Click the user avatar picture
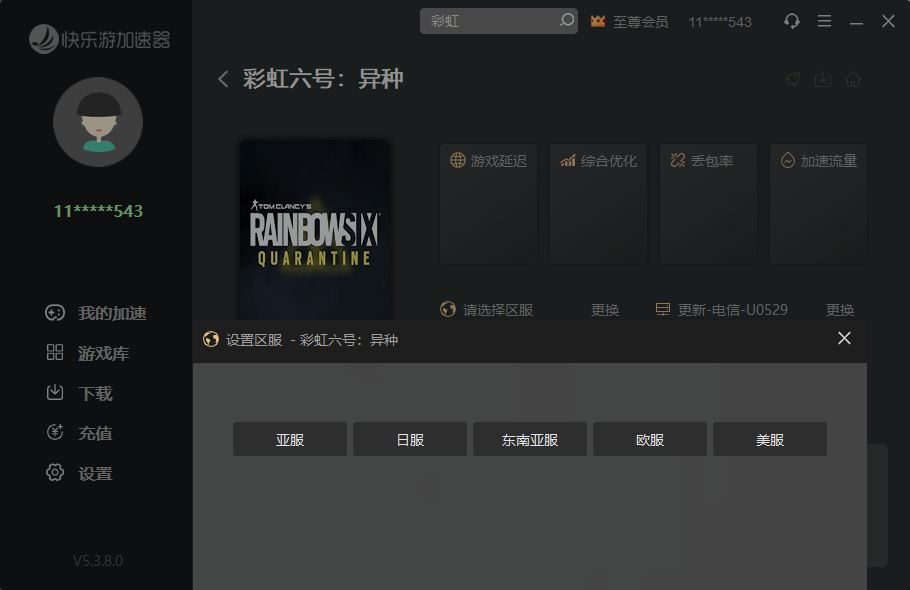The image size is (910, 590). point(98,122)
